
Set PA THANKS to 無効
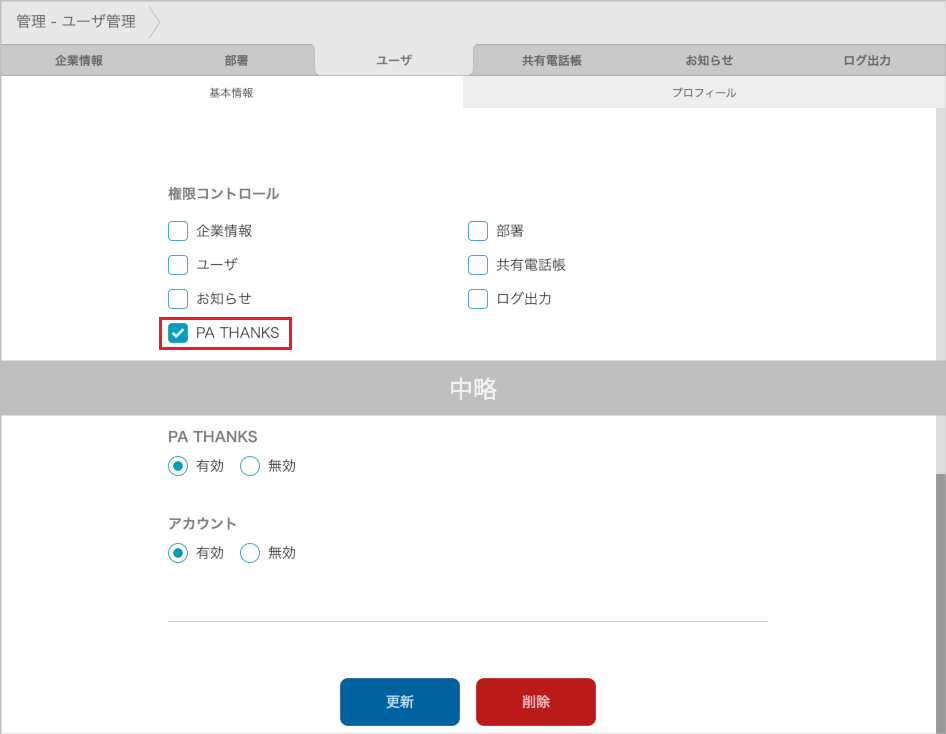[x=250, y=466]
